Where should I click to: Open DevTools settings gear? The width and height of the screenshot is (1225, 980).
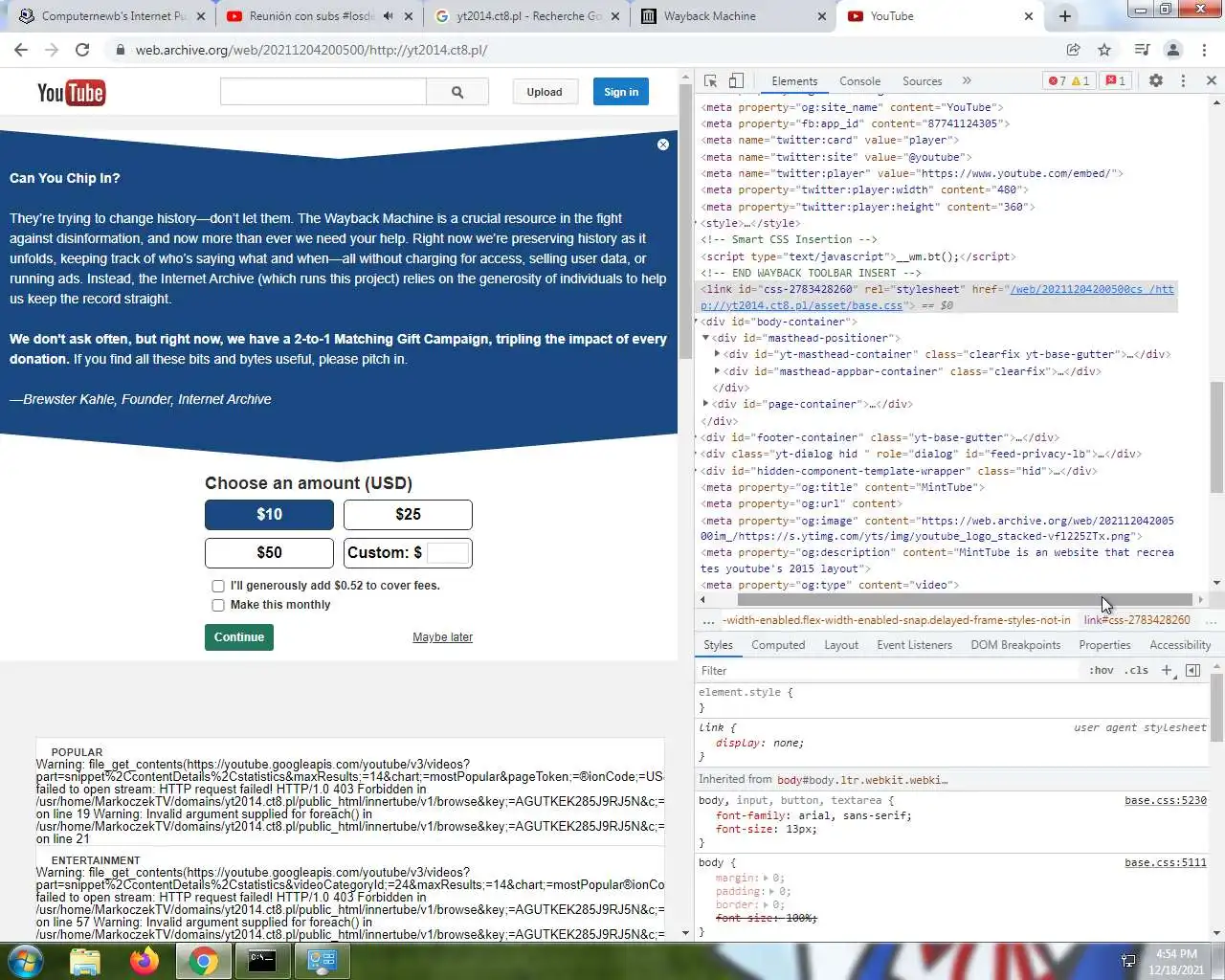1156,81
